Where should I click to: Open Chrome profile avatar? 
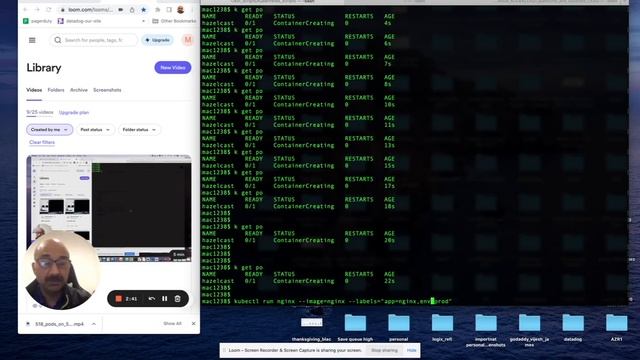click(181, 9)
